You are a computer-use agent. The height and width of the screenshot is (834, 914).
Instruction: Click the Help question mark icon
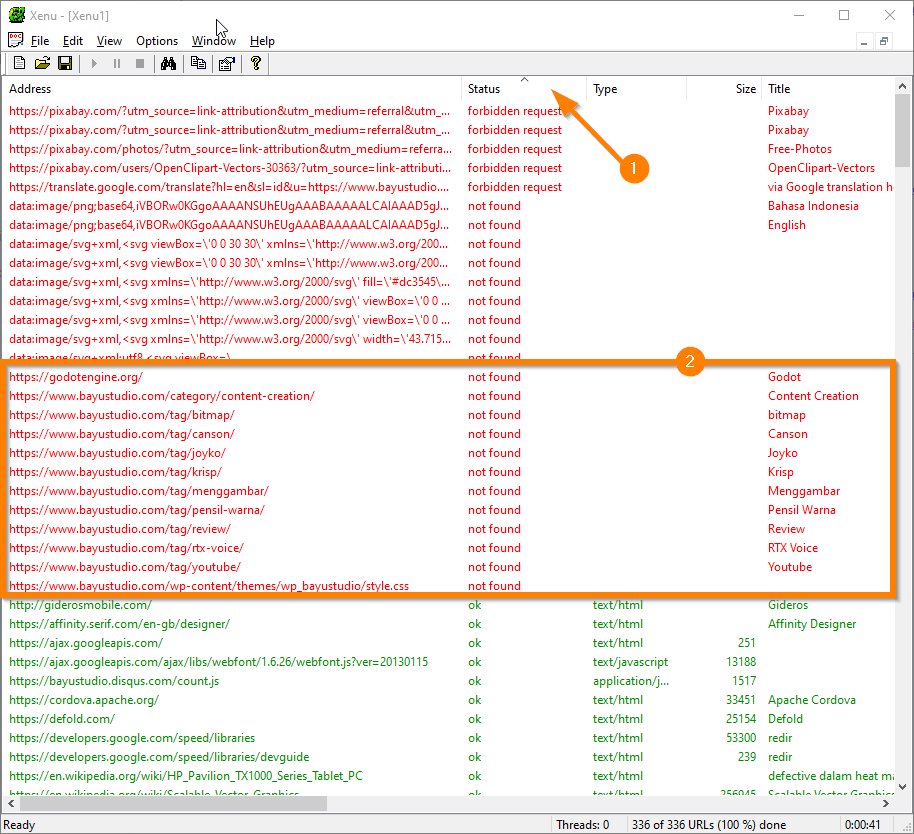[255, 63]
